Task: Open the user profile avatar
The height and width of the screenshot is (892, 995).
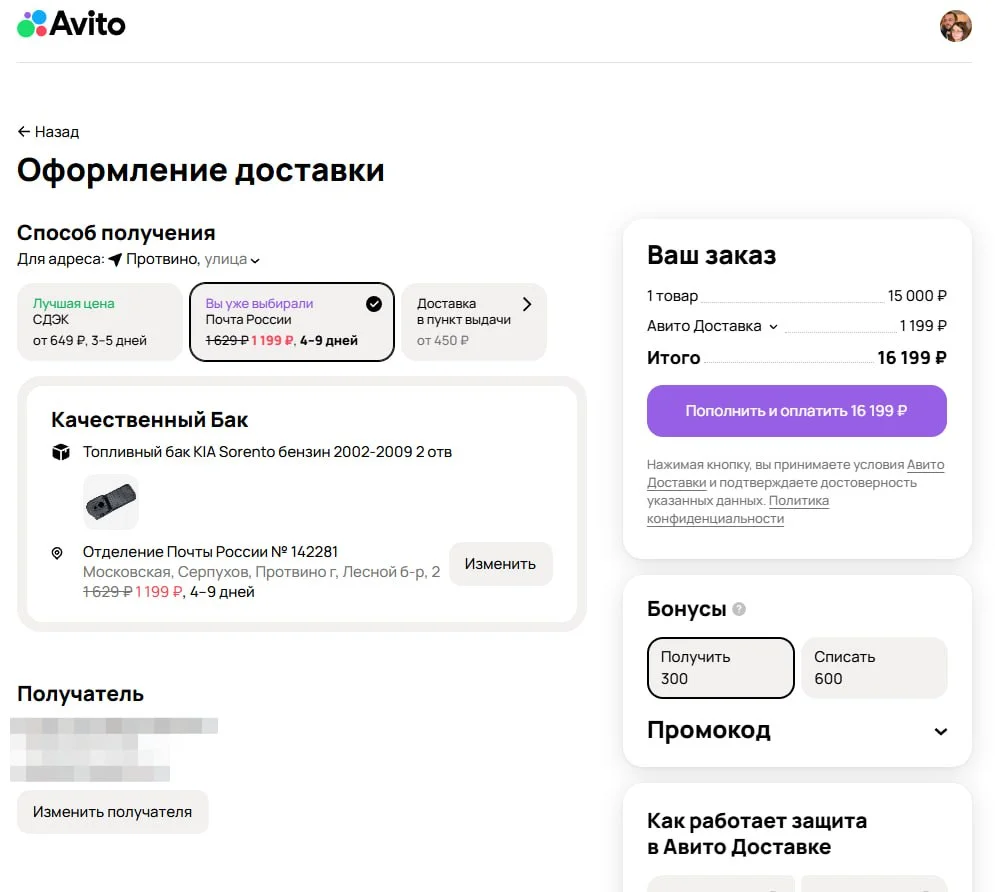Action: click(x=955, y=26)
